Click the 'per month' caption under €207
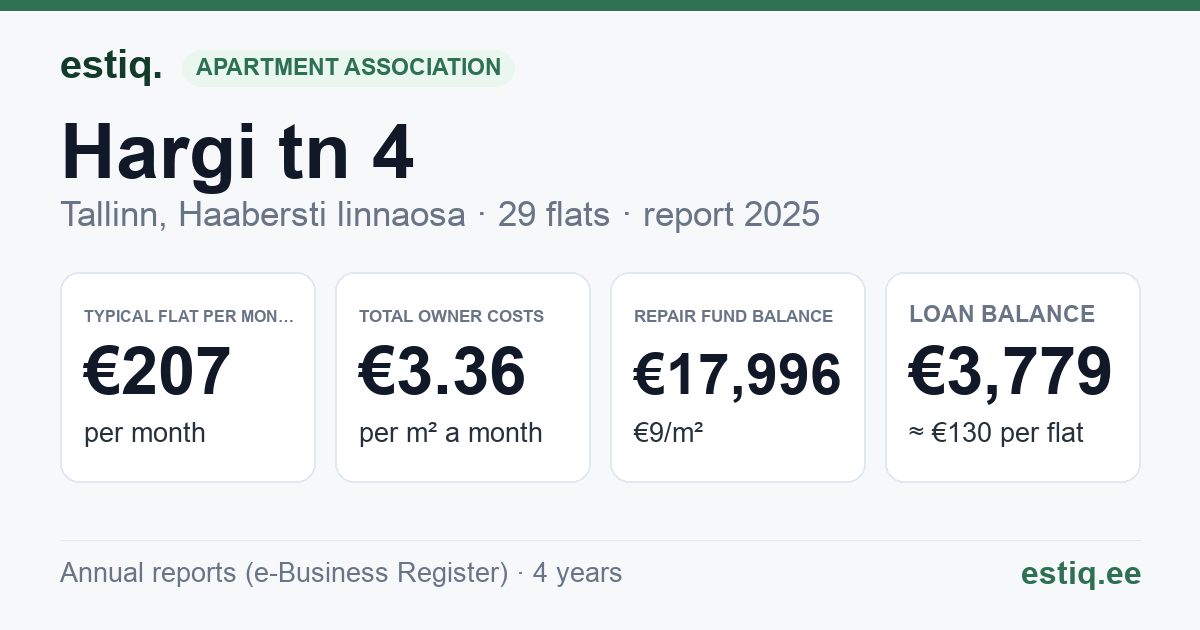Viewport: 1200px width, 630px height. pyautogui.click(x=145, y=433)
